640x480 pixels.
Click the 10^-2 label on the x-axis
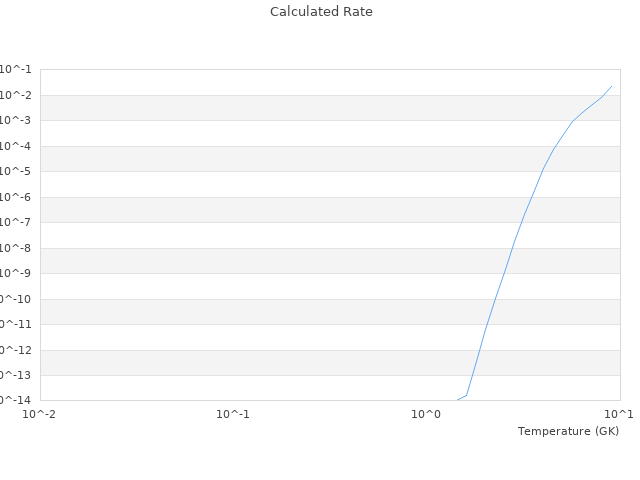(x=40, y=414)
